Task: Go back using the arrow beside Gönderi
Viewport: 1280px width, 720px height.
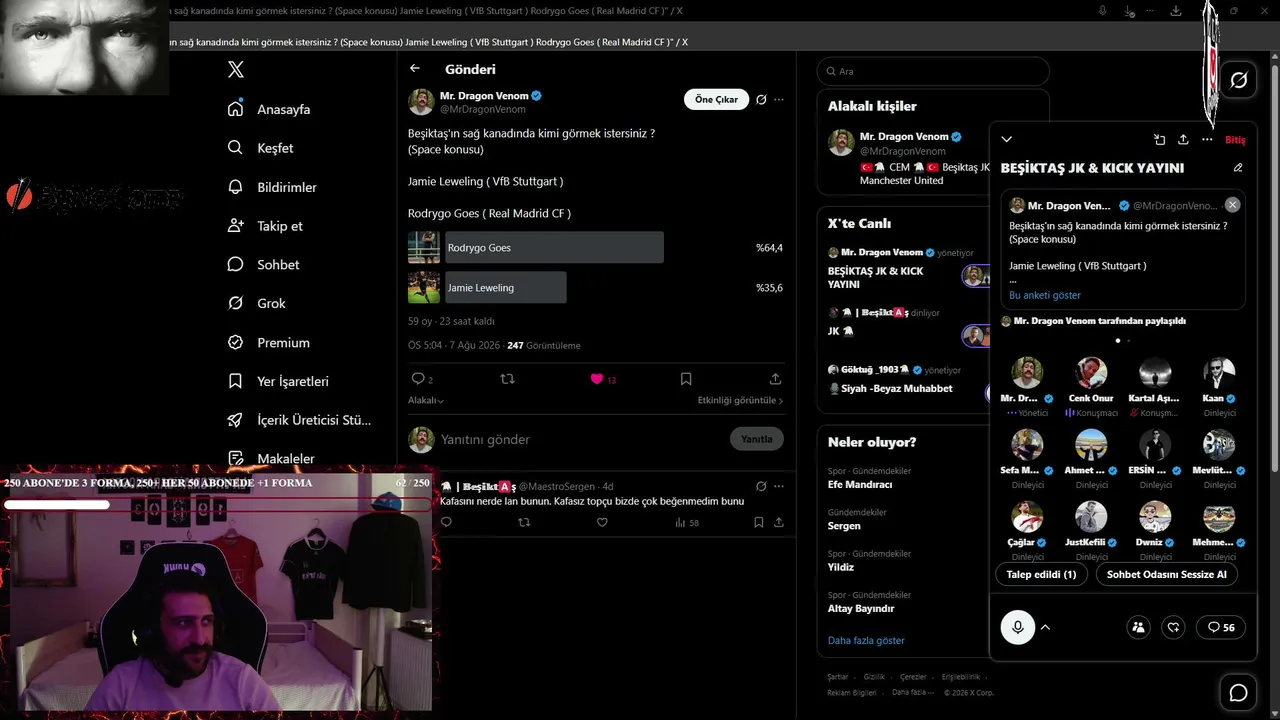Action: pyautogui.click(x=415, y=69)
